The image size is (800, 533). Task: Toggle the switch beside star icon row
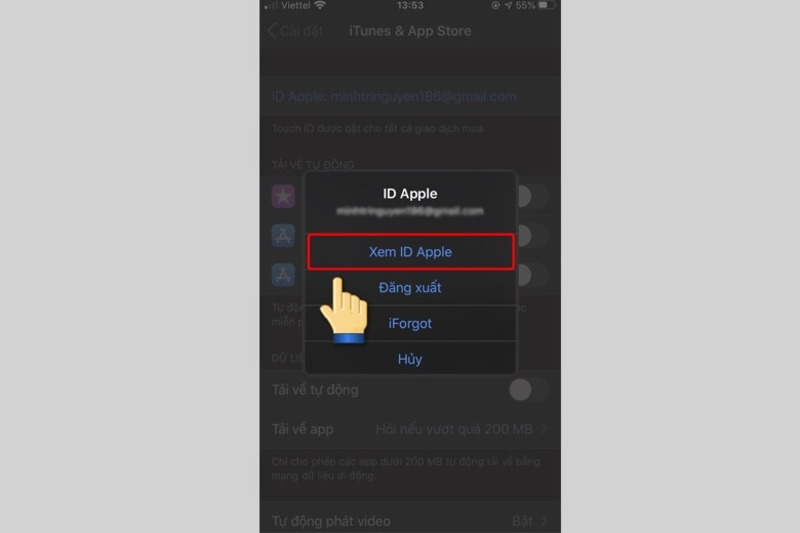point(533,196)
